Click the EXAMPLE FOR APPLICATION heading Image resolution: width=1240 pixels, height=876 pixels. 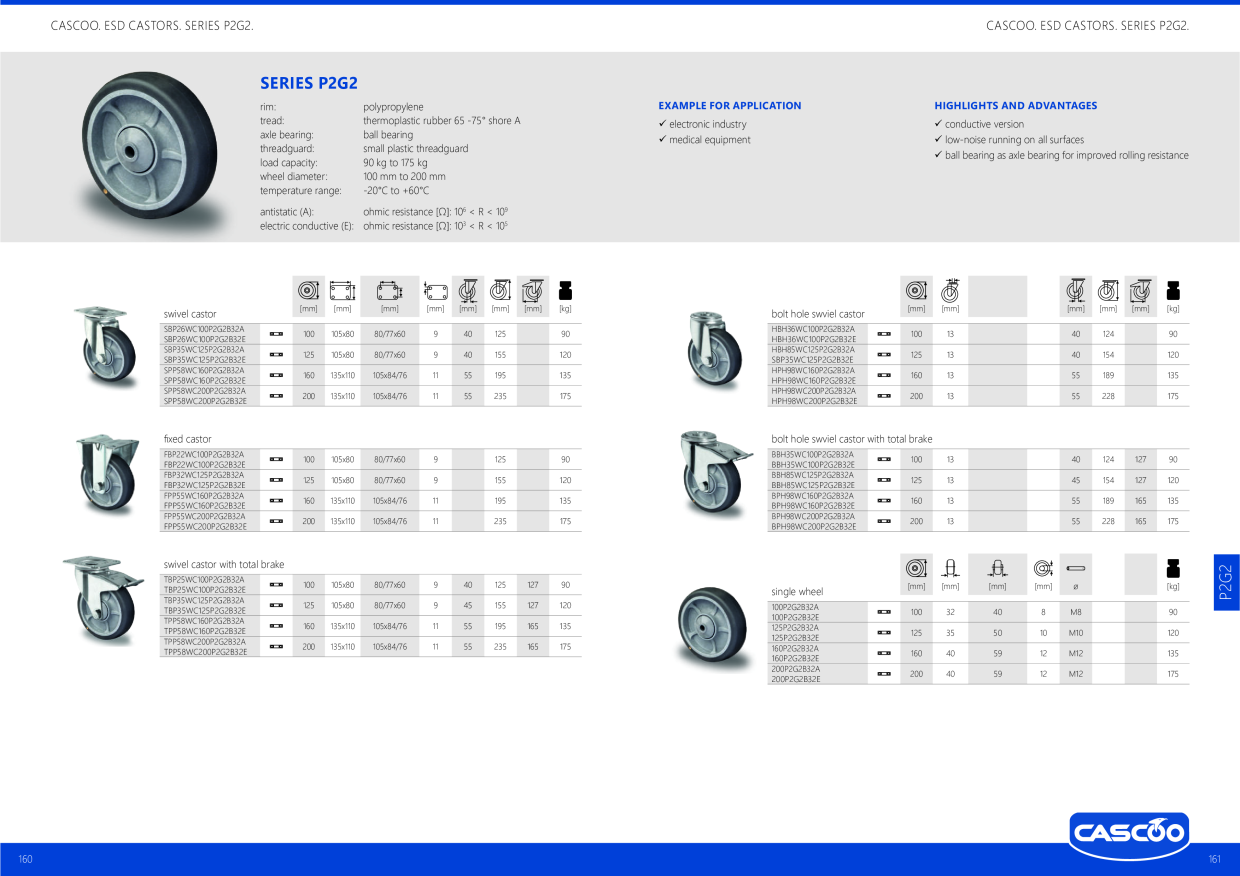tap(730, 106)
